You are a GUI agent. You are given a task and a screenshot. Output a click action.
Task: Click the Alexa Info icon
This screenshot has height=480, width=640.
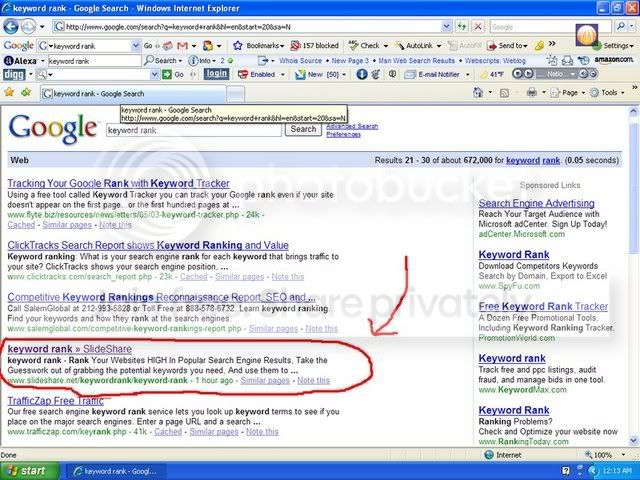point(193,60)
